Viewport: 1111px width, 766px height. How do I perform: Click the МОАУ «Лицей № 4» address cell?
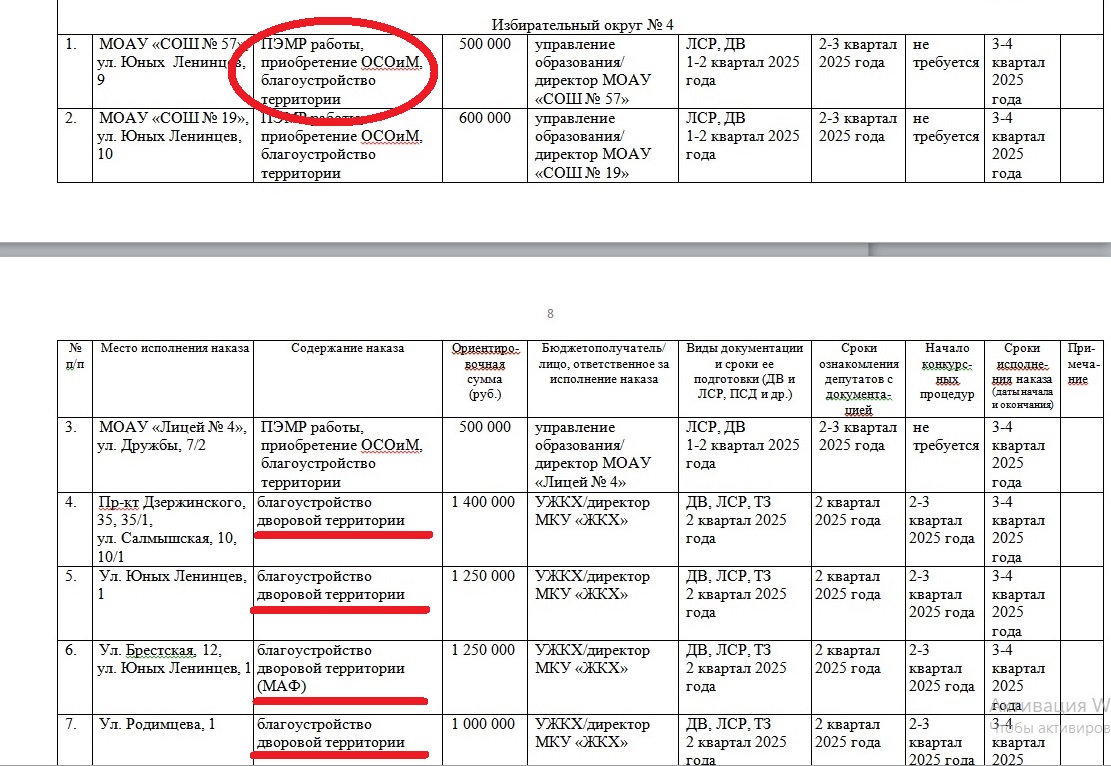(172, 436)
